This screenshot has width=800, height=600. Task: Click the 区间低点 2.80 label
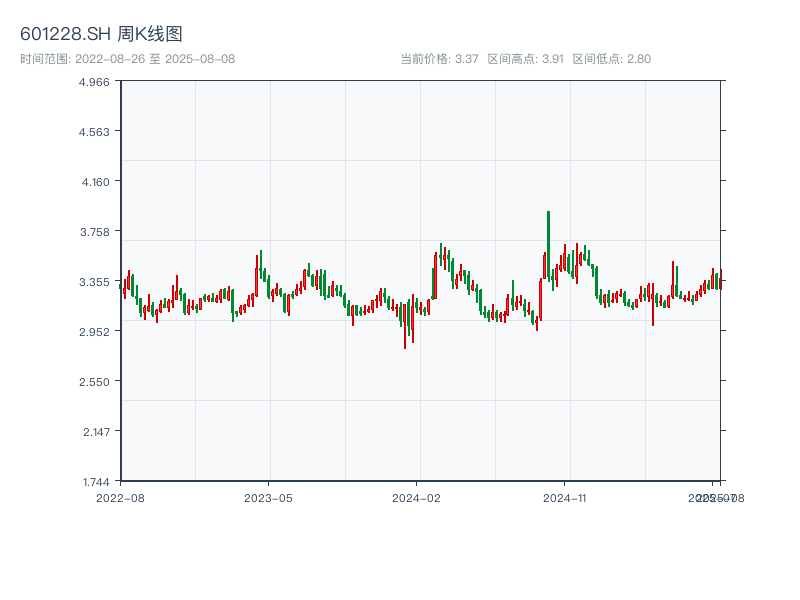(x=611, y=59)
